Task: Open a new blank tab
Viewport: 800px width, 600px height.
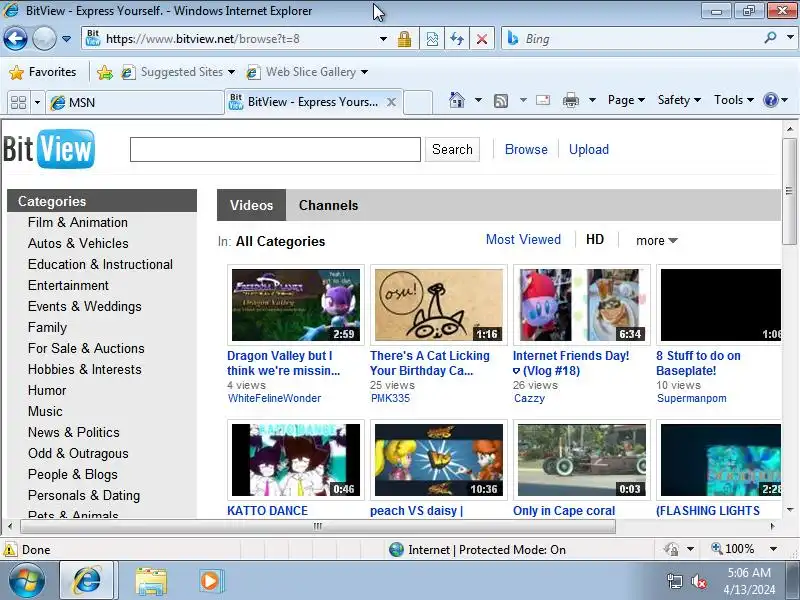Action: point(418,103)
